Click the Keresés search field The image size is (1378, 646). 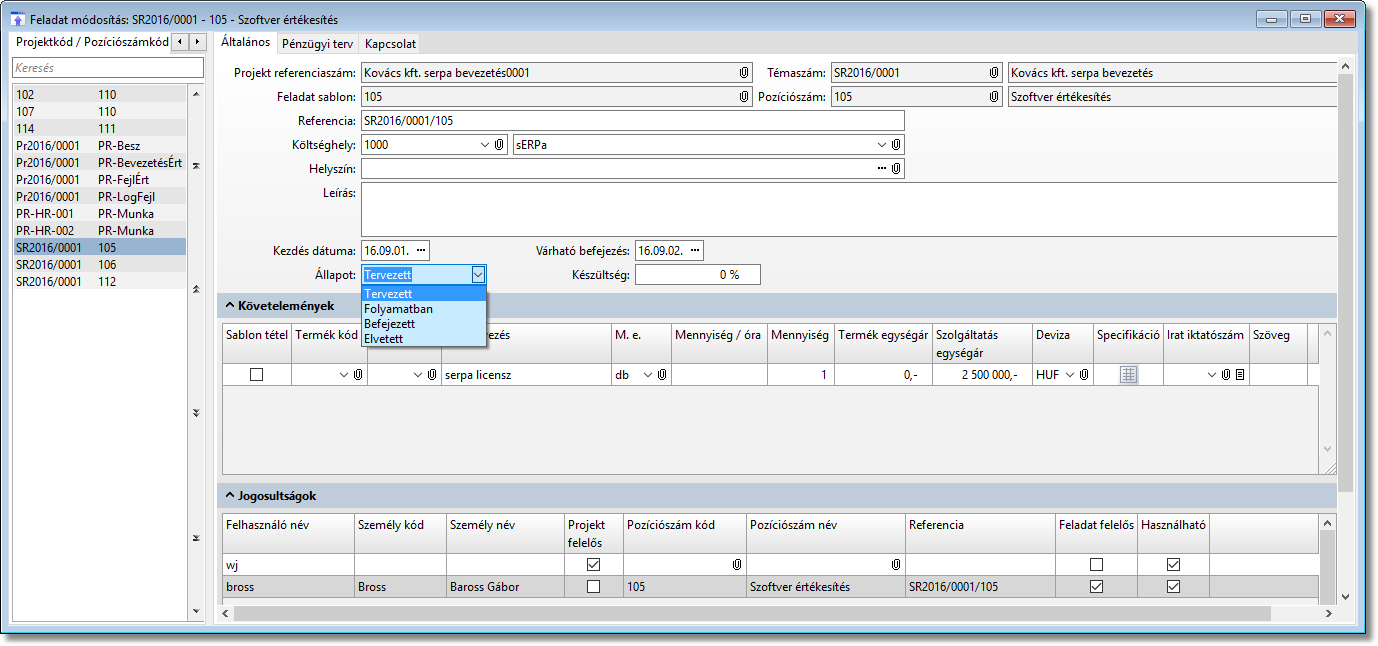[107, 68]
